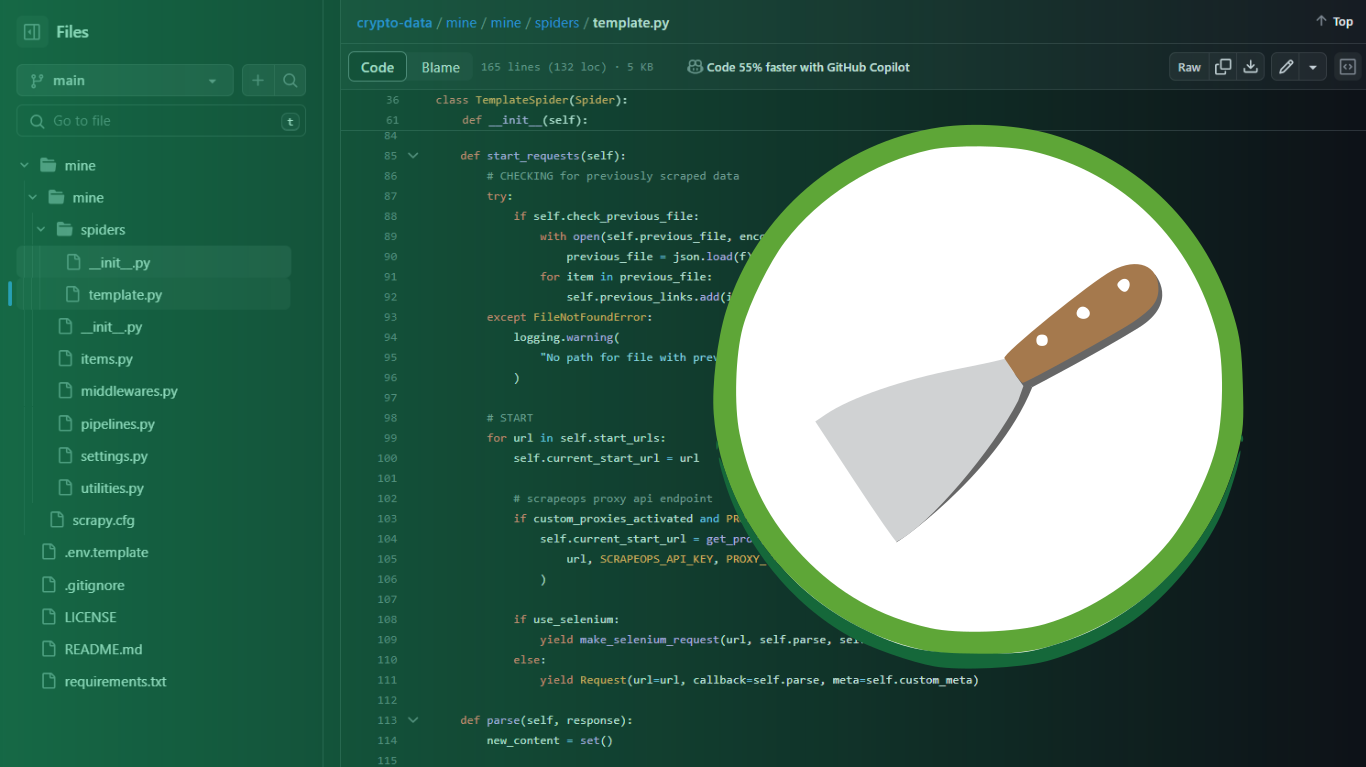The image size is (1366, 767).
Task: Collapse the spiders folder chevron
Action: [x=41, y=229]
